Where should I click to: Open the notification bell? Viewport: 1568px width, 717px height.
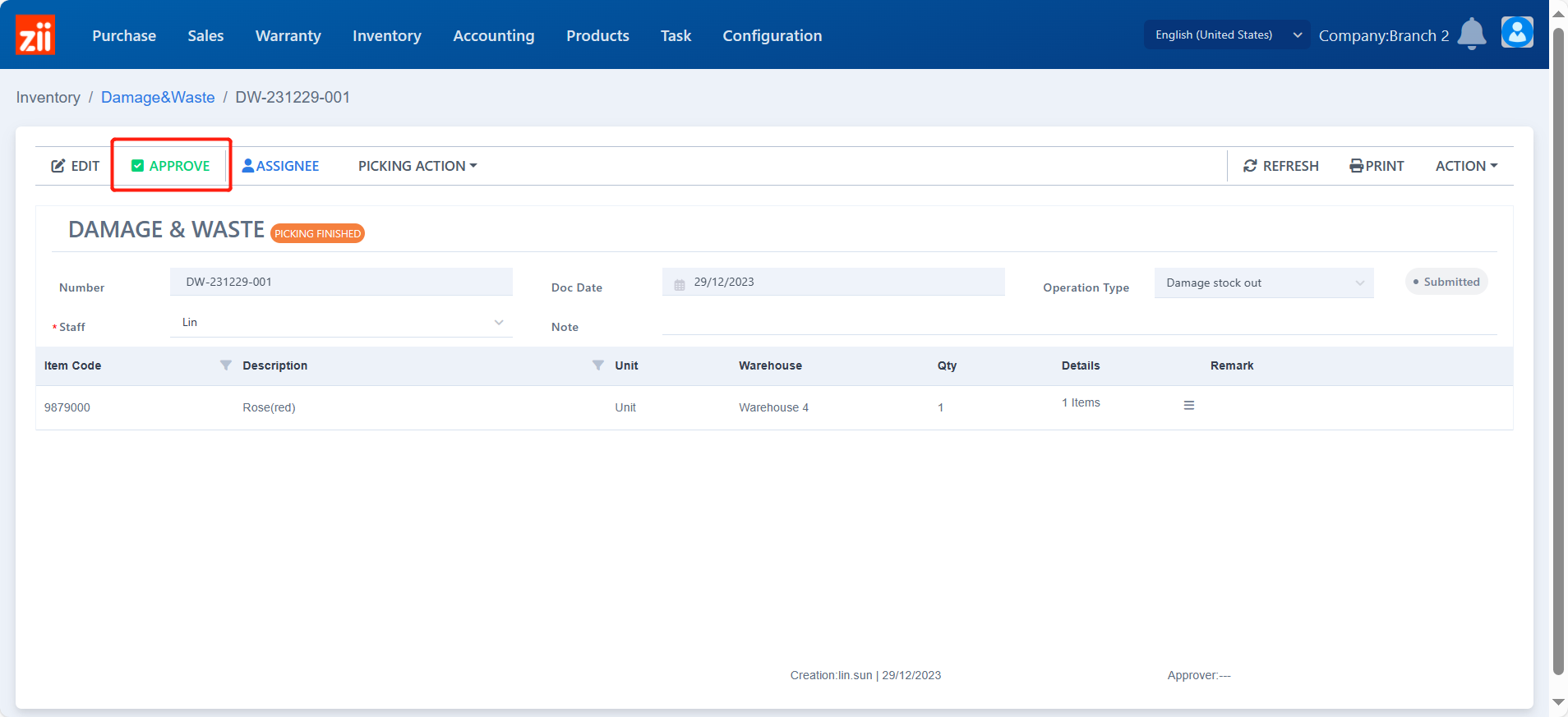click(x=1471, y=34)
